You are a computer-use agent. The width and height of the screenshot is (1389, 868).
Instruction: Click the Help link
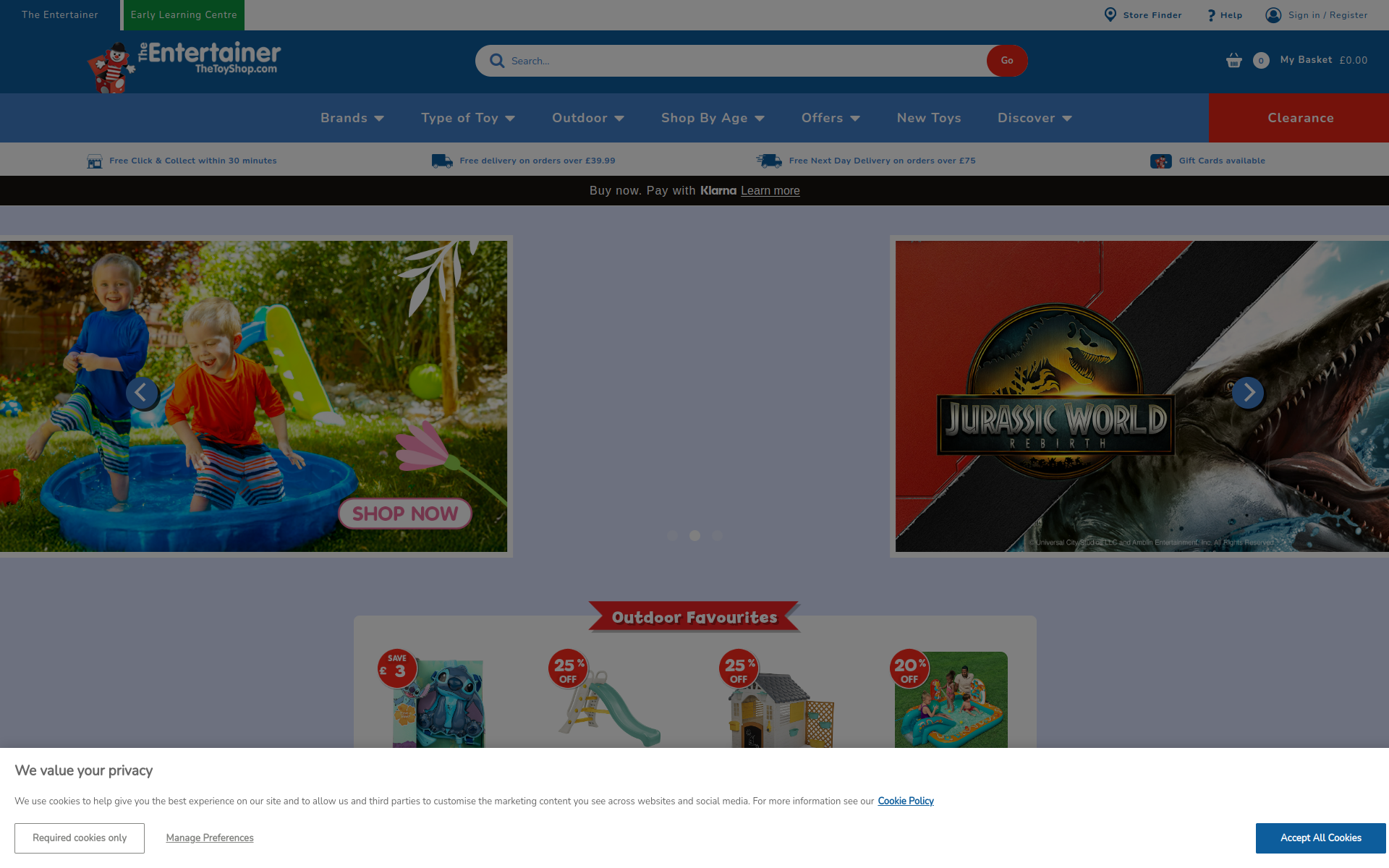(1231, 15)
